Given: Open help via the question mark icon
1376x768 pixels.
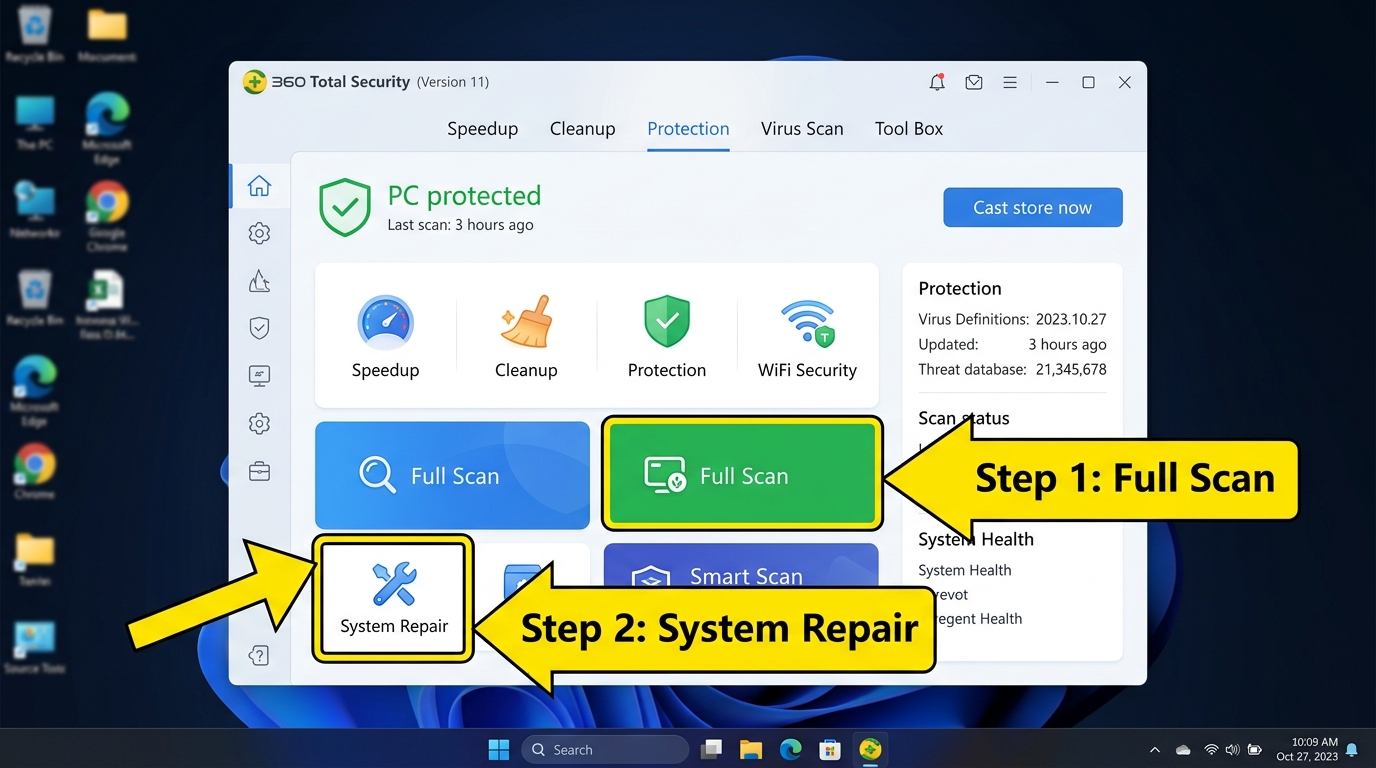Looking at the screenshot, I should 259,655.
